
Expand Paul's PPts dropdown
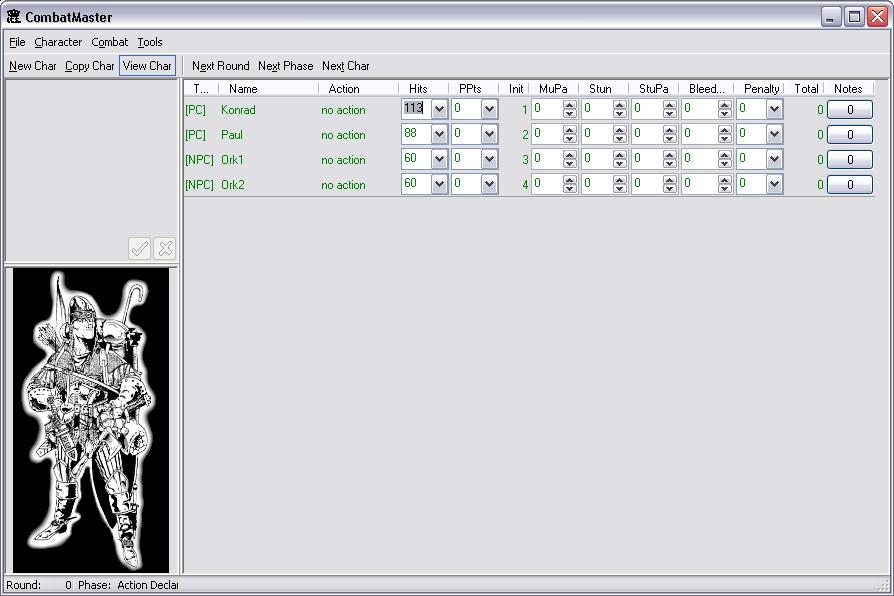coord(489,134)
